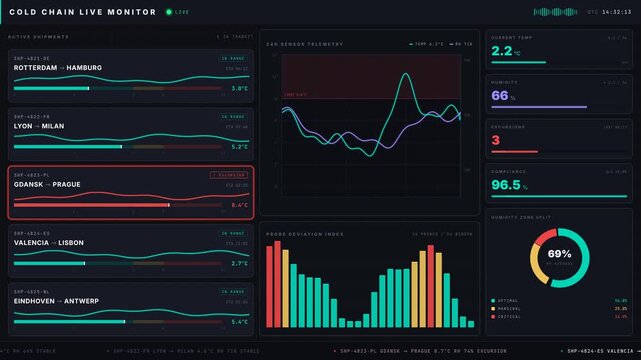Screen dimensions: 641x360
Task: Click the PROBE DEVIATION INDEX heading
Action: (305, 234)
